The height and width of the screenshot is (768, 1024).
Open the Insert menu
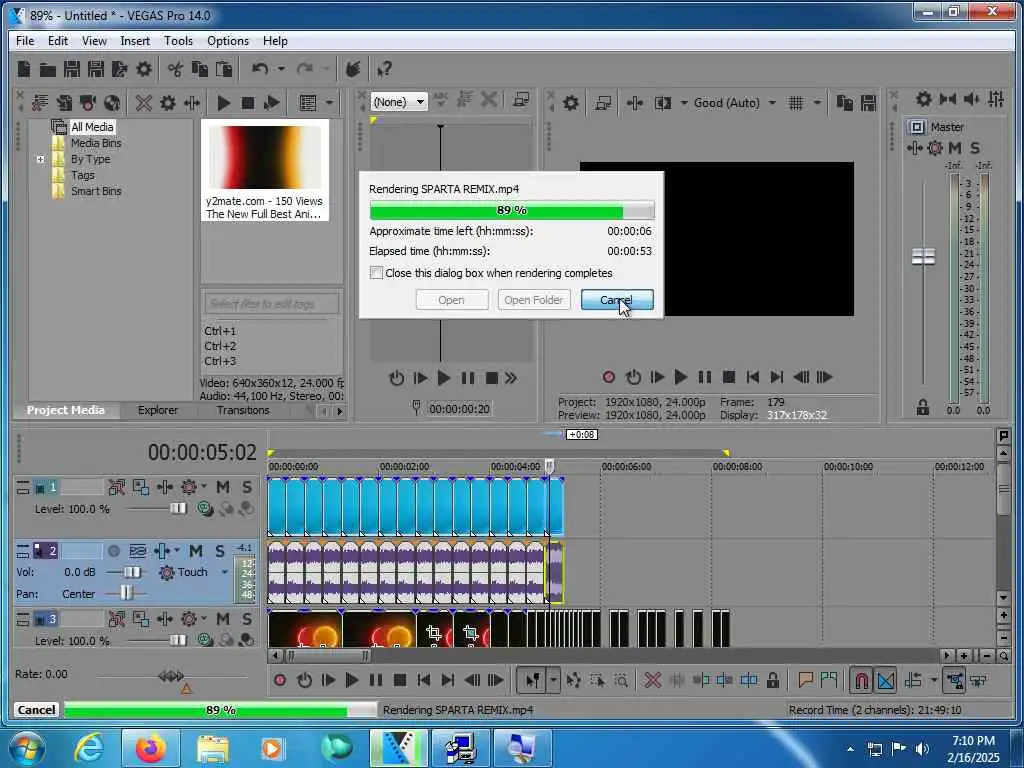tap(135, 40)
